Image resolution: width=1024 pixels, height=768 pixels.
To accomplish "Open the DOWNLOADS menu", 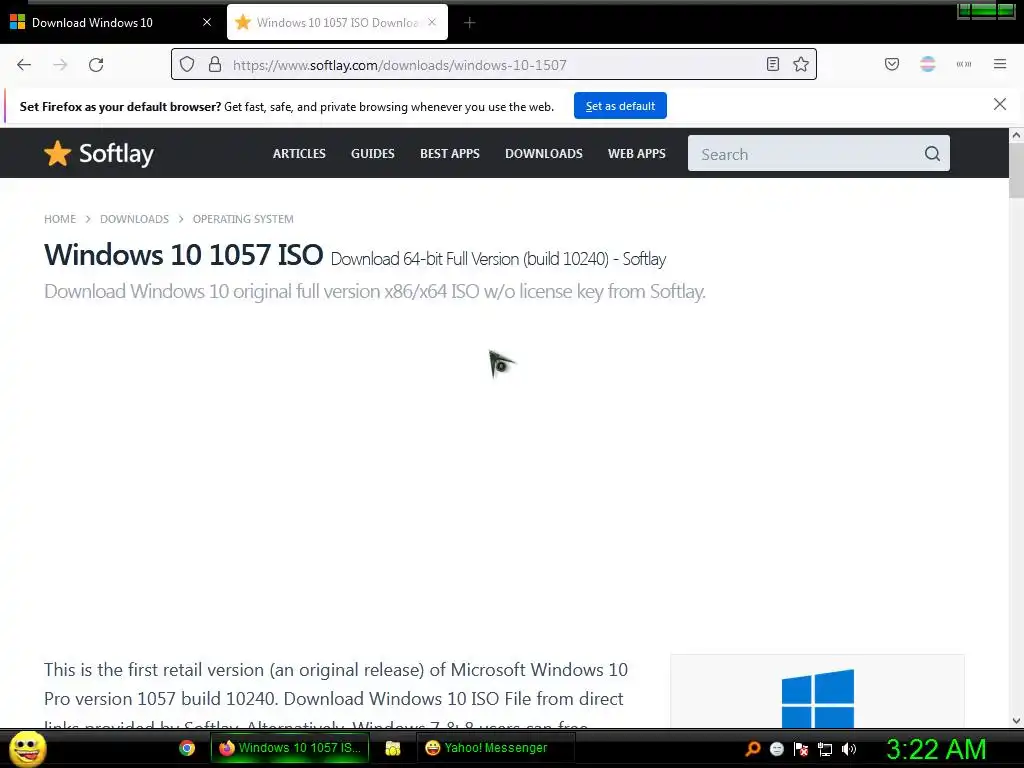I will (x=543, y=153).
